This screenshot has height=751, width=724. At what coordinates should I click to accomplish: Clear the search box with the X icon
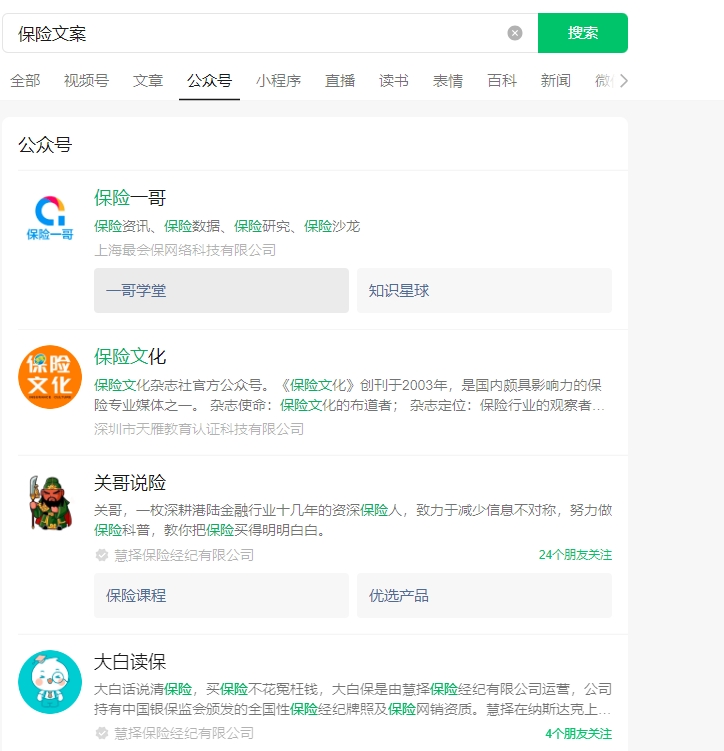click(x=515, y=33)
